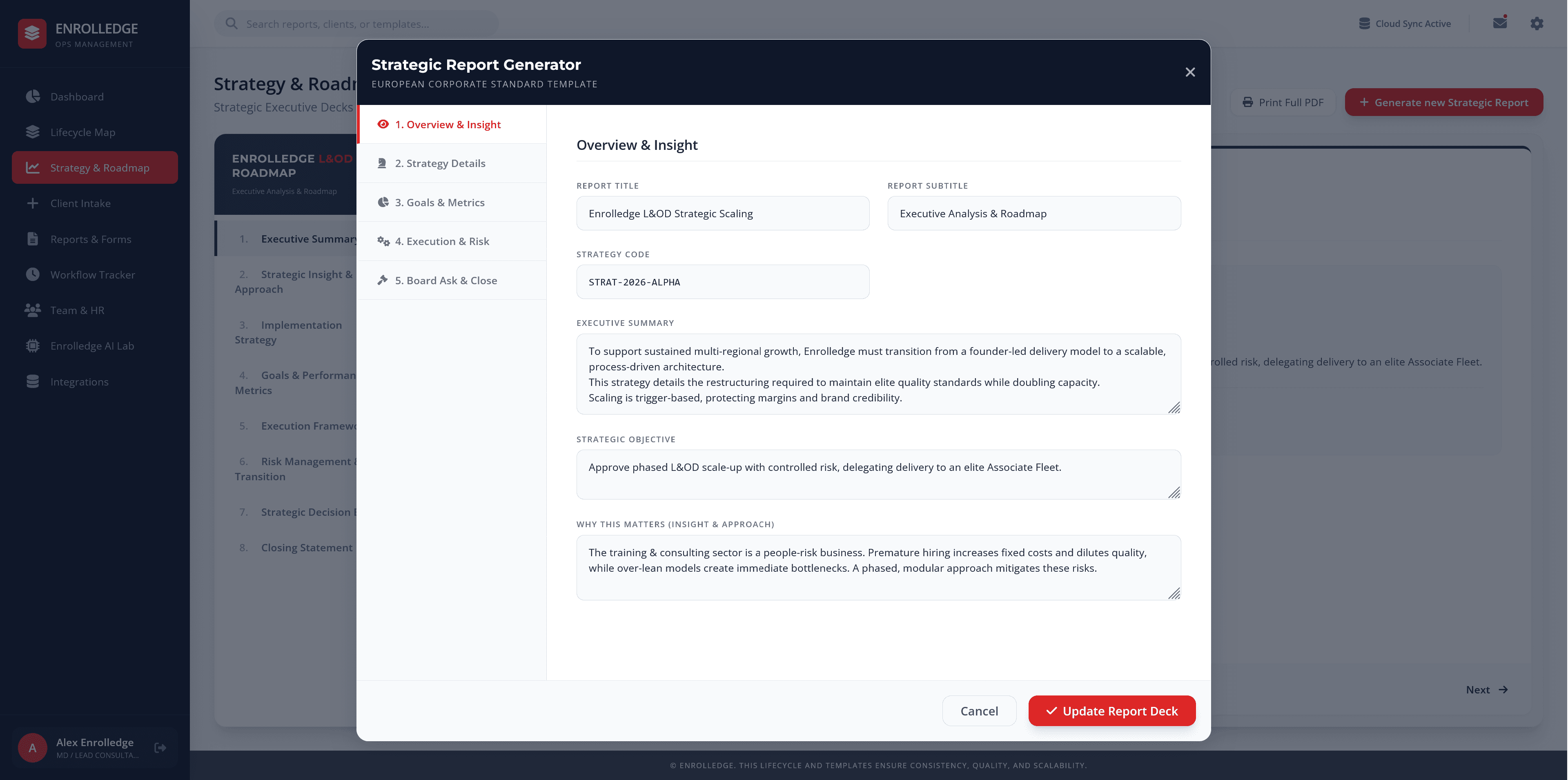Click the mail envelope notification icon
This screenshot has height=780, width=1568.
1499,23
